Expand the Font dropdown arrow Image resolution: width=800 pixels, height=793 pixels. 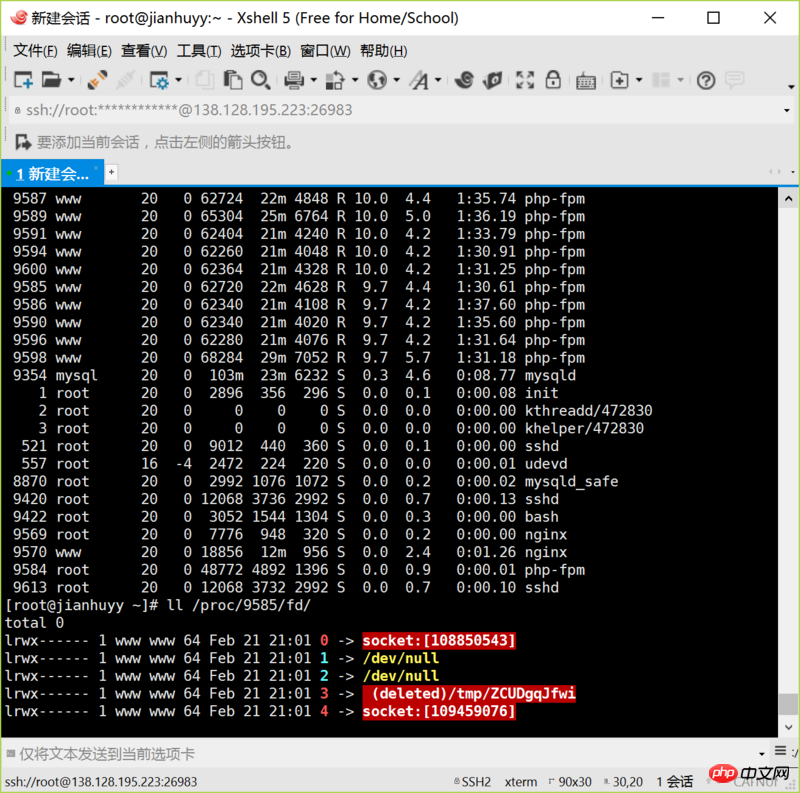click(438, 80)
